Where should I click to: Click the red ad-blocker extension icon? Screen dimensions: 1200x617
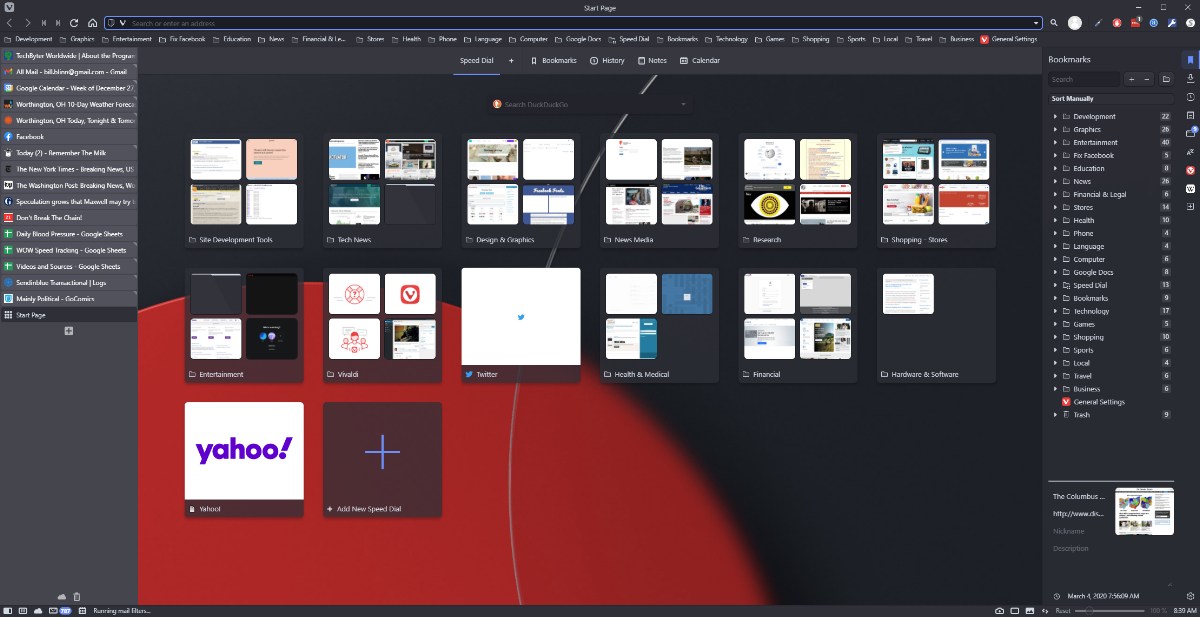coord(1117,23)
